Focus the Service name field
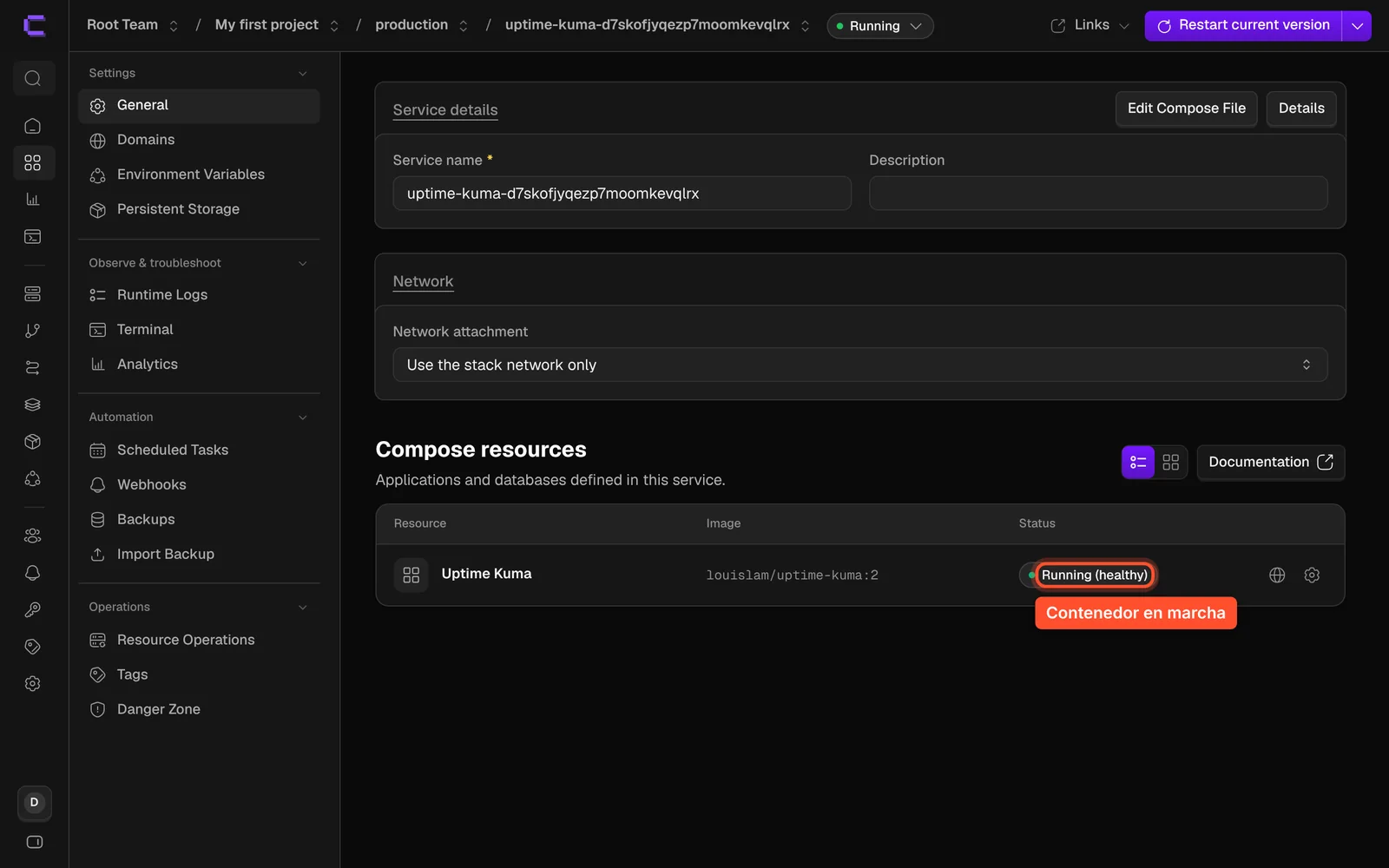The height and width of the screenshot is (868, 1389). coord(622,194)
